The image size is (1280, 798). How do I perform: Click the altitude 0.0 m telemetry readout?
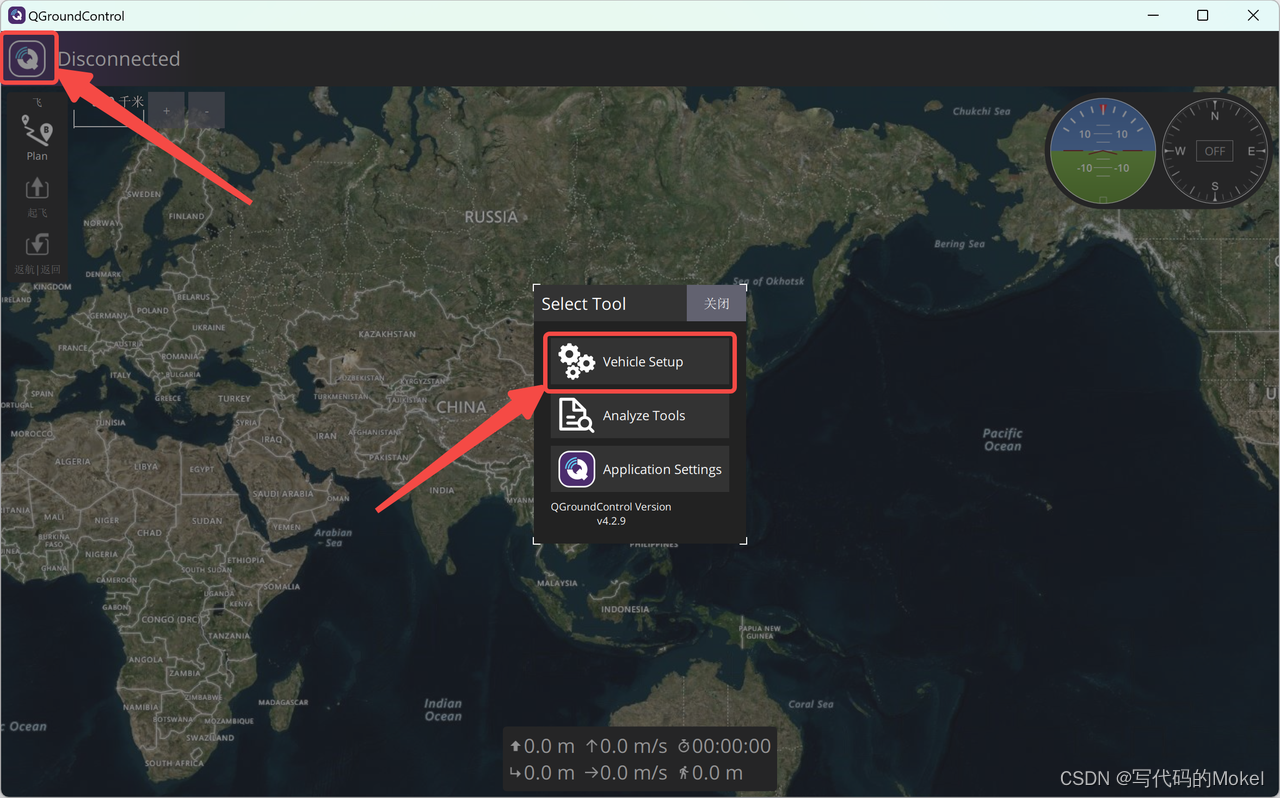[x=542, y=745]
